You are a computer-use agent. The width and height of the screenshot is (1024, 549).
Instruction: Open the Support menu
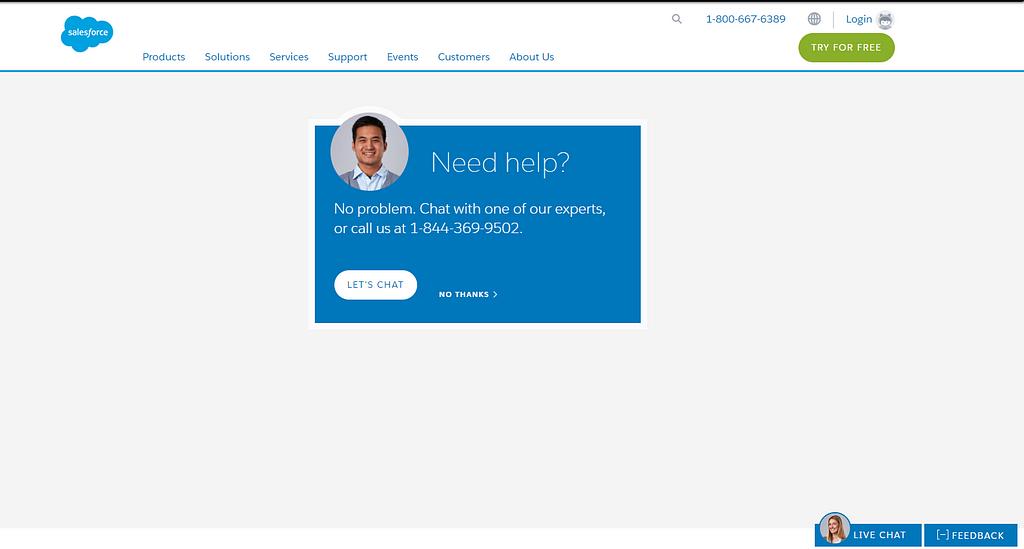pyautogui.click(x=347, y=57)
